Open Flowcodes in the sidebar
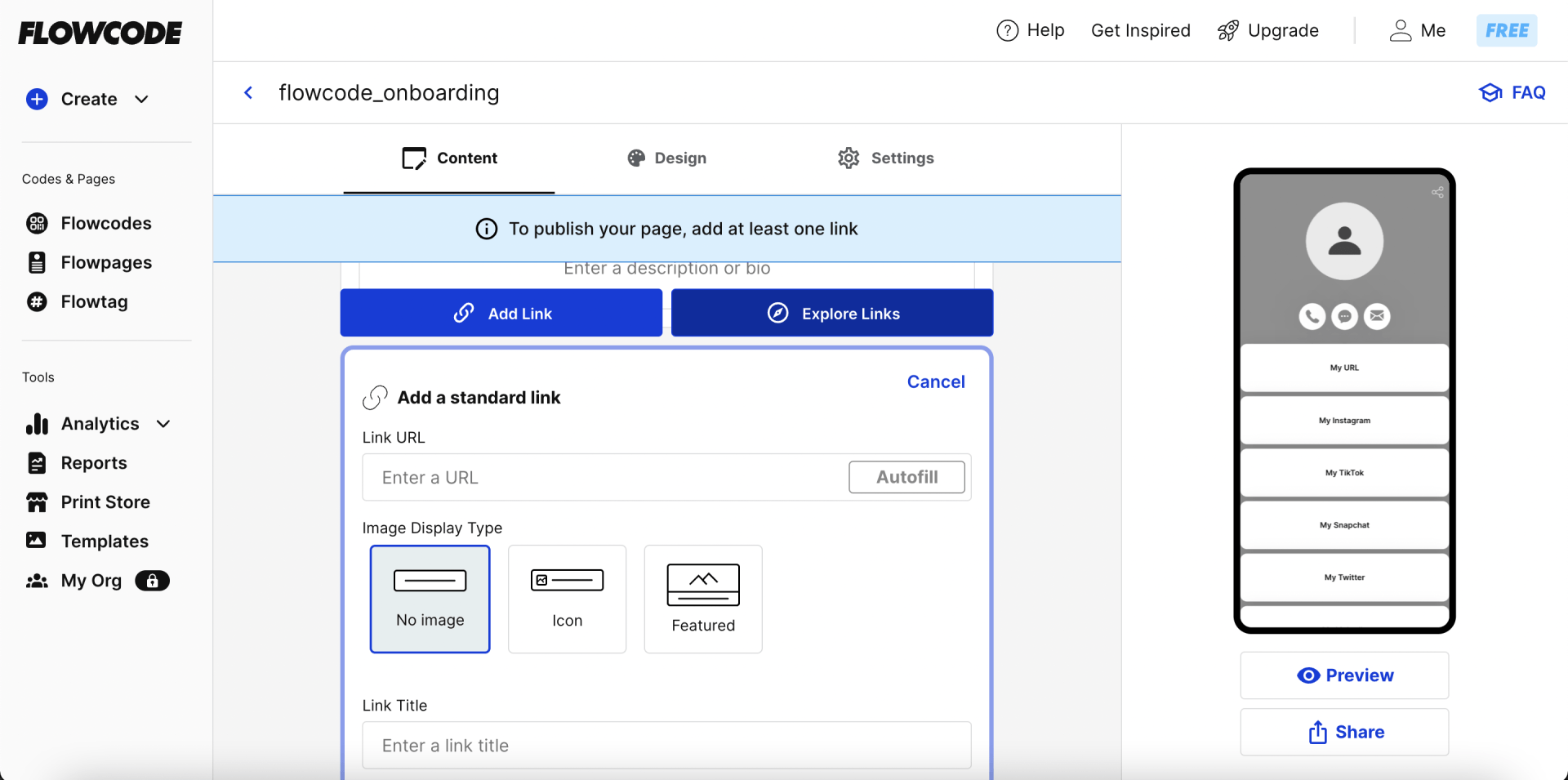Screen dimensions: 1568x780 (106, 223)
